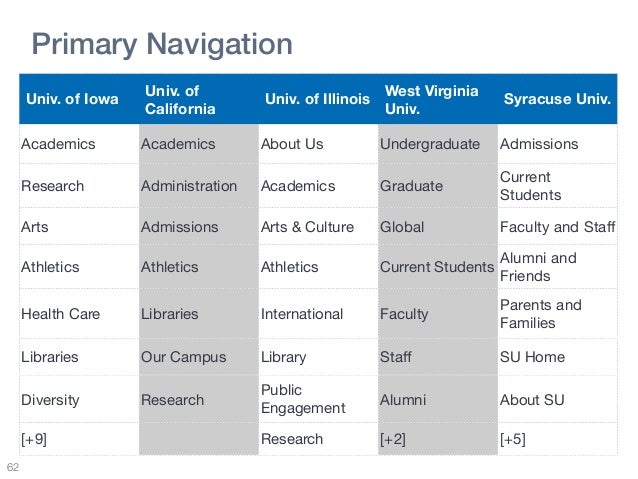Viewport: 638px width, 479px height.
Task: Select the Our Campus entry
Action: click(x=184, y=357)
